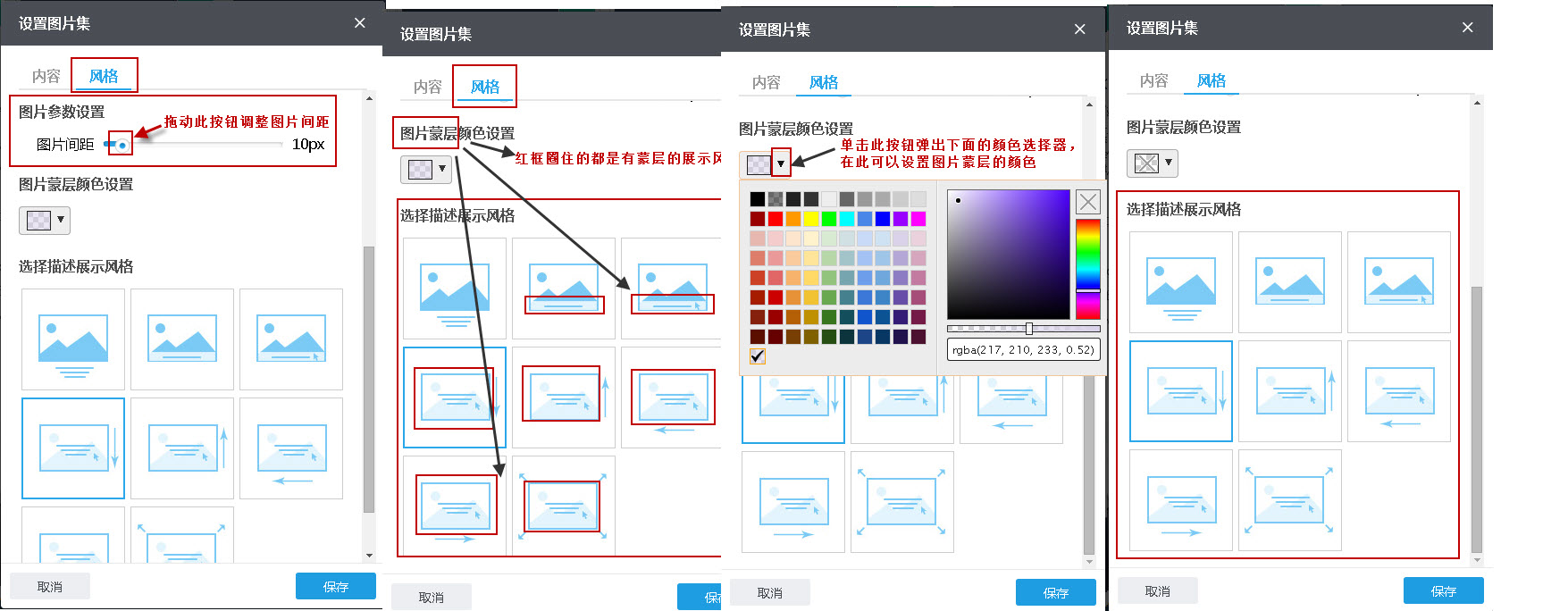Pick the pure red swatch in color palette
This screenshot has width=1568, height=611.
[775, 219]
